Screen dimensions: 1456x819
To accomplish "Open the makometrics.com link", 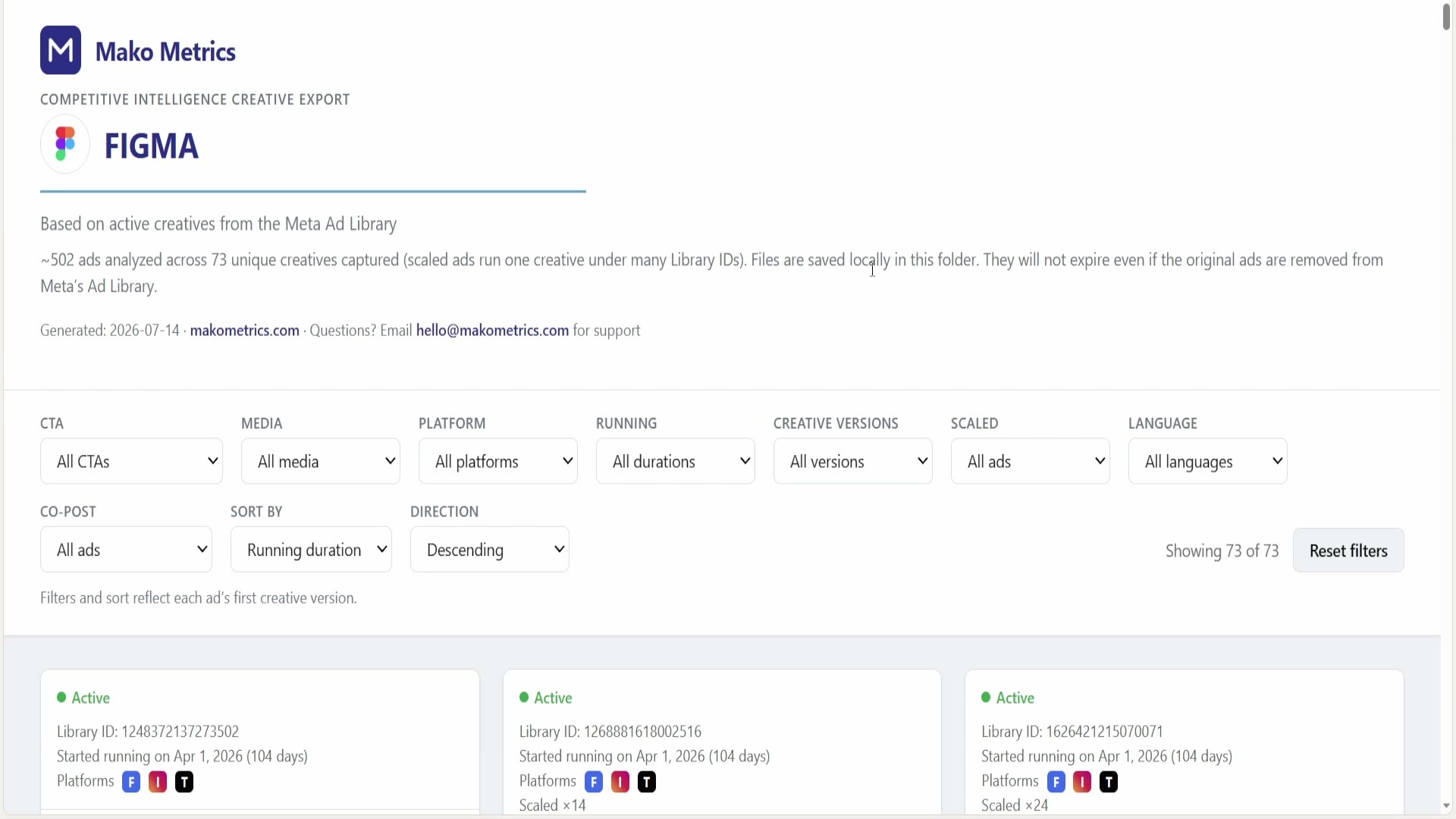I will pyautogui.click(x=244, y=331).
